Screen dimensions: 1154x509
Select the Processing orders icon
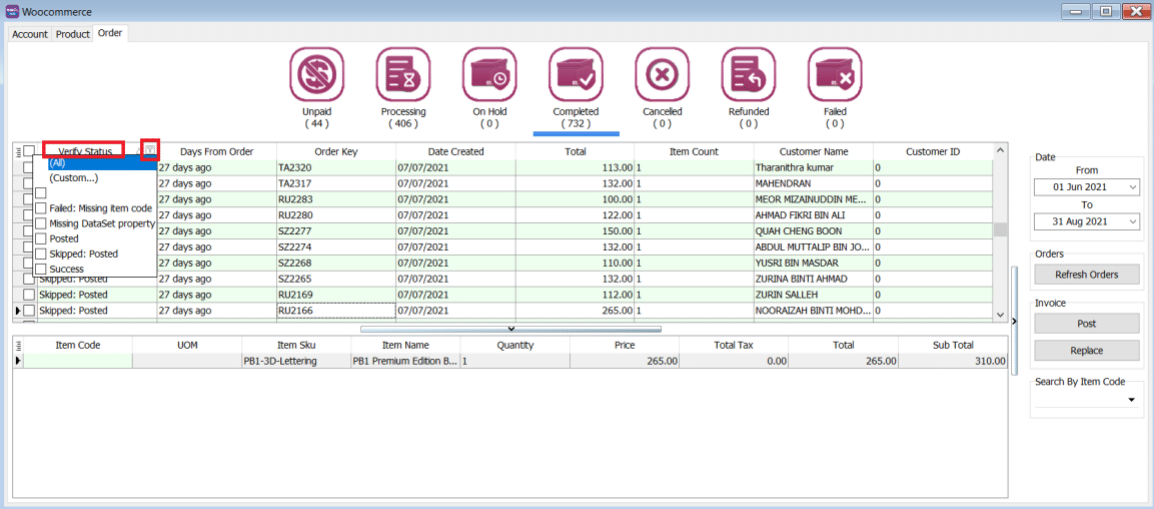(403, 75)
